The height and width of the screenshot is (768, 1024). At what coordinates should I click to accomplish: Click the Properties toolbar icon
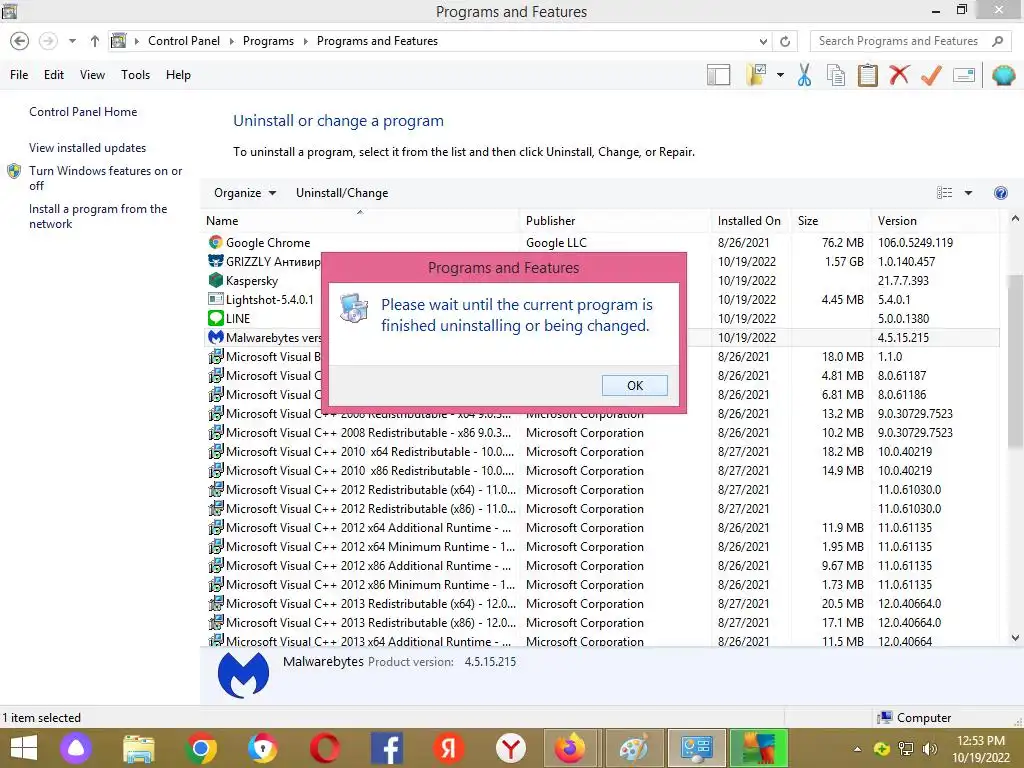point(964,75)
